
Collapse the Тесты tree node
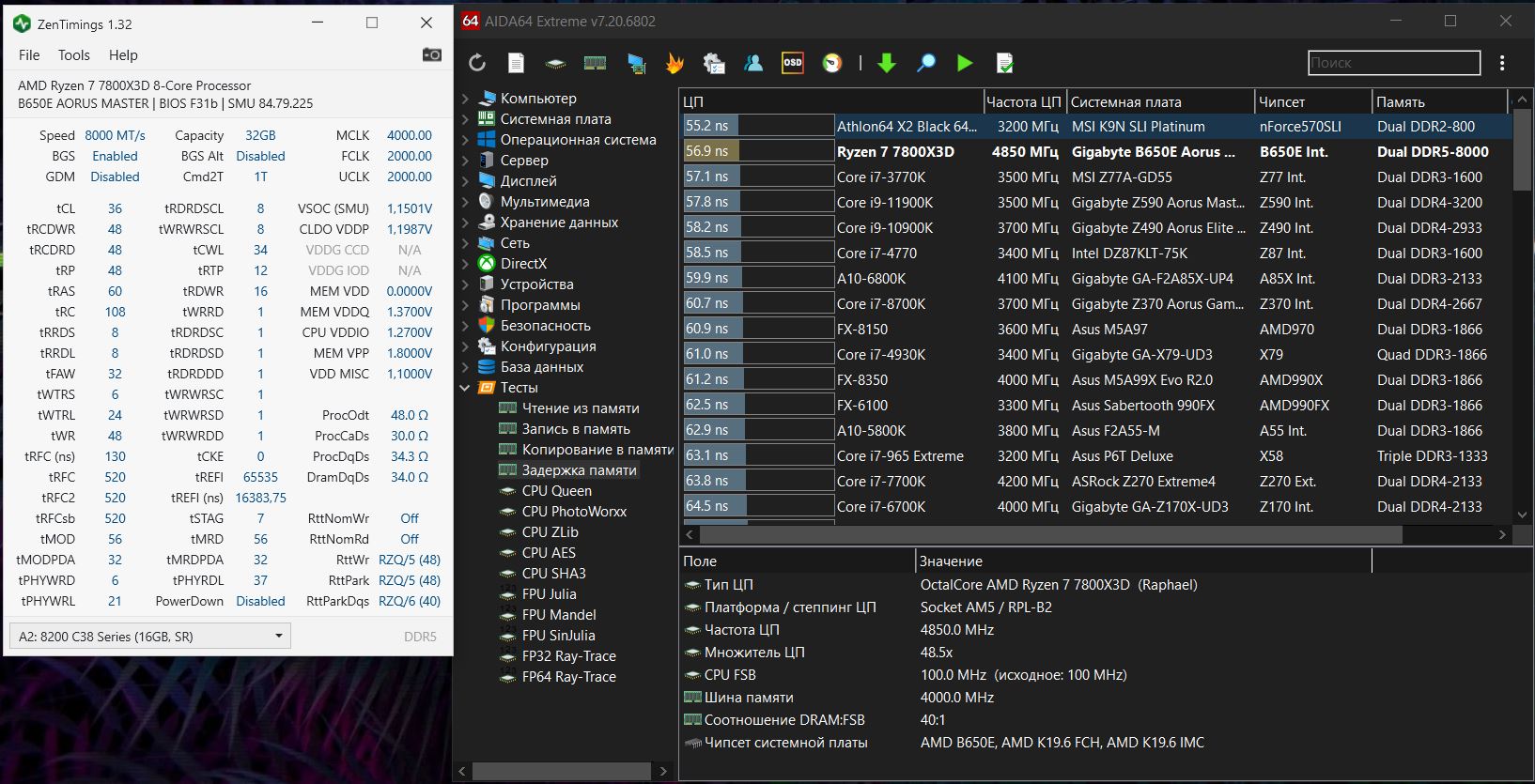(x=465, y=387)
